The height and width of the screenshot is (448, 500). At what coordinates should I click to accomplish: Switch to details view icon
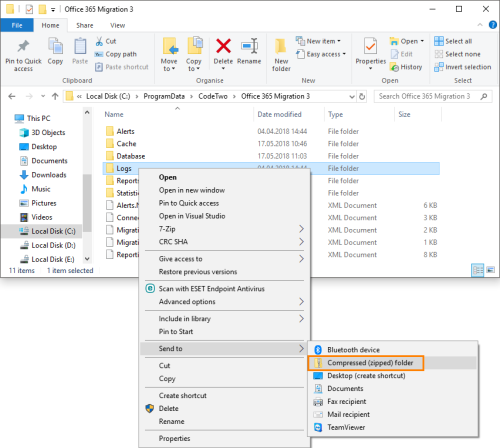[x=477, y=270]
